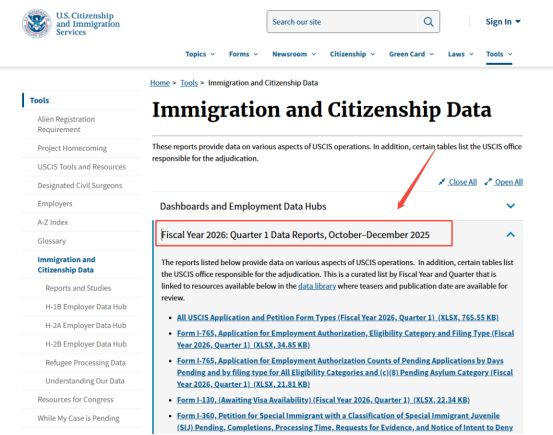The image size is (553, 435).
Task: Open the Sign In dropdown
Action: pyautogui.click(x=503, y=22)
